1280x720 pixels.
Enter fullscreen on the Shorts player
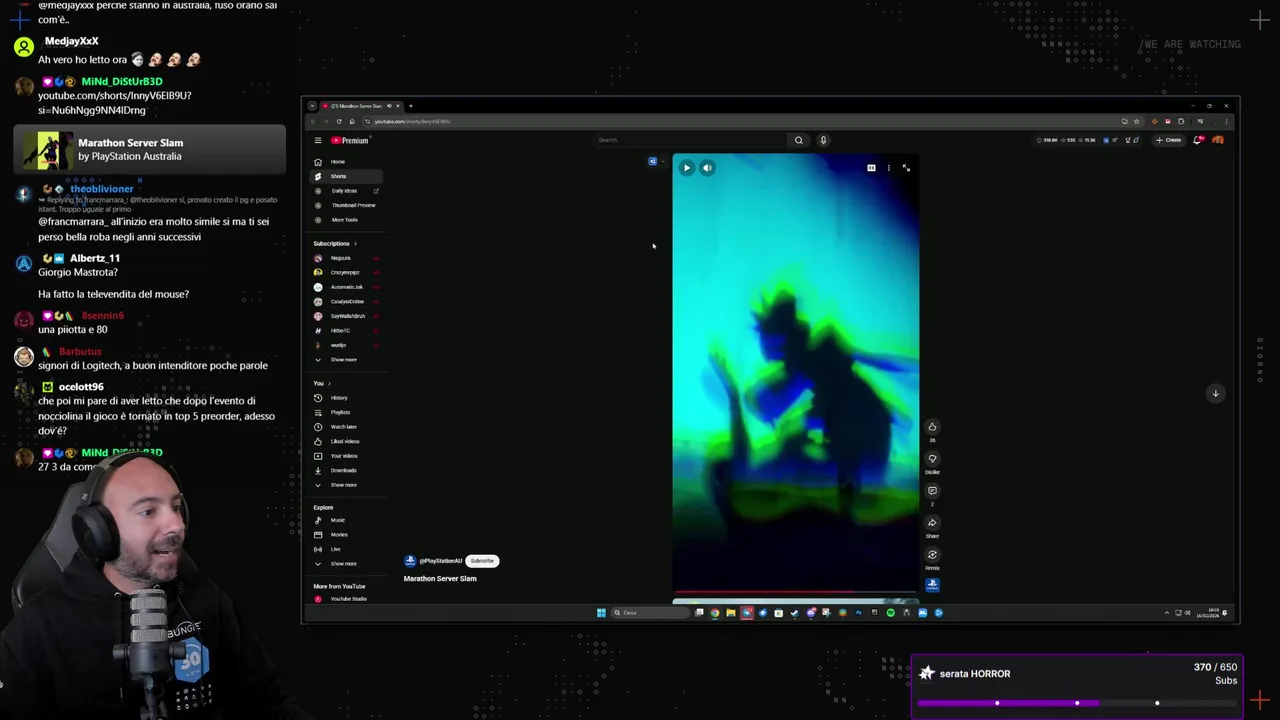point(906,168)
